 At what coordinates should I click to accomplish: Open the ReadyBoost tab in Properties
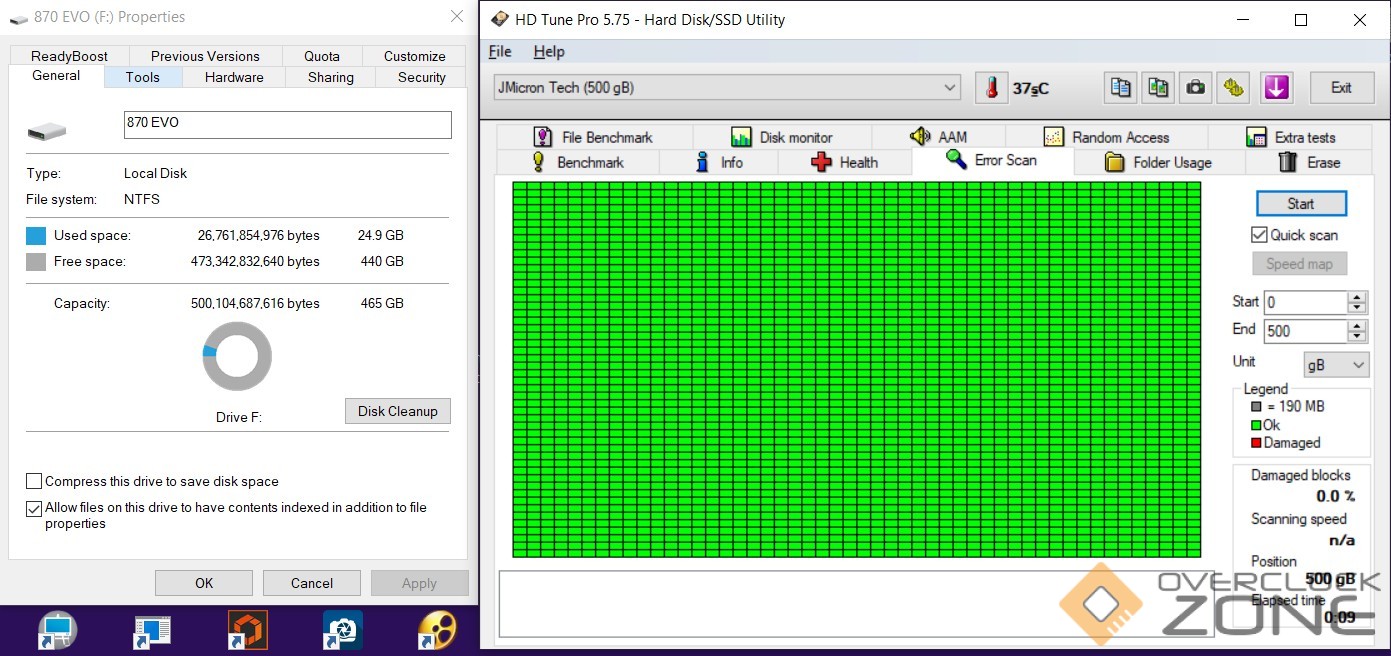click(69, 56)
